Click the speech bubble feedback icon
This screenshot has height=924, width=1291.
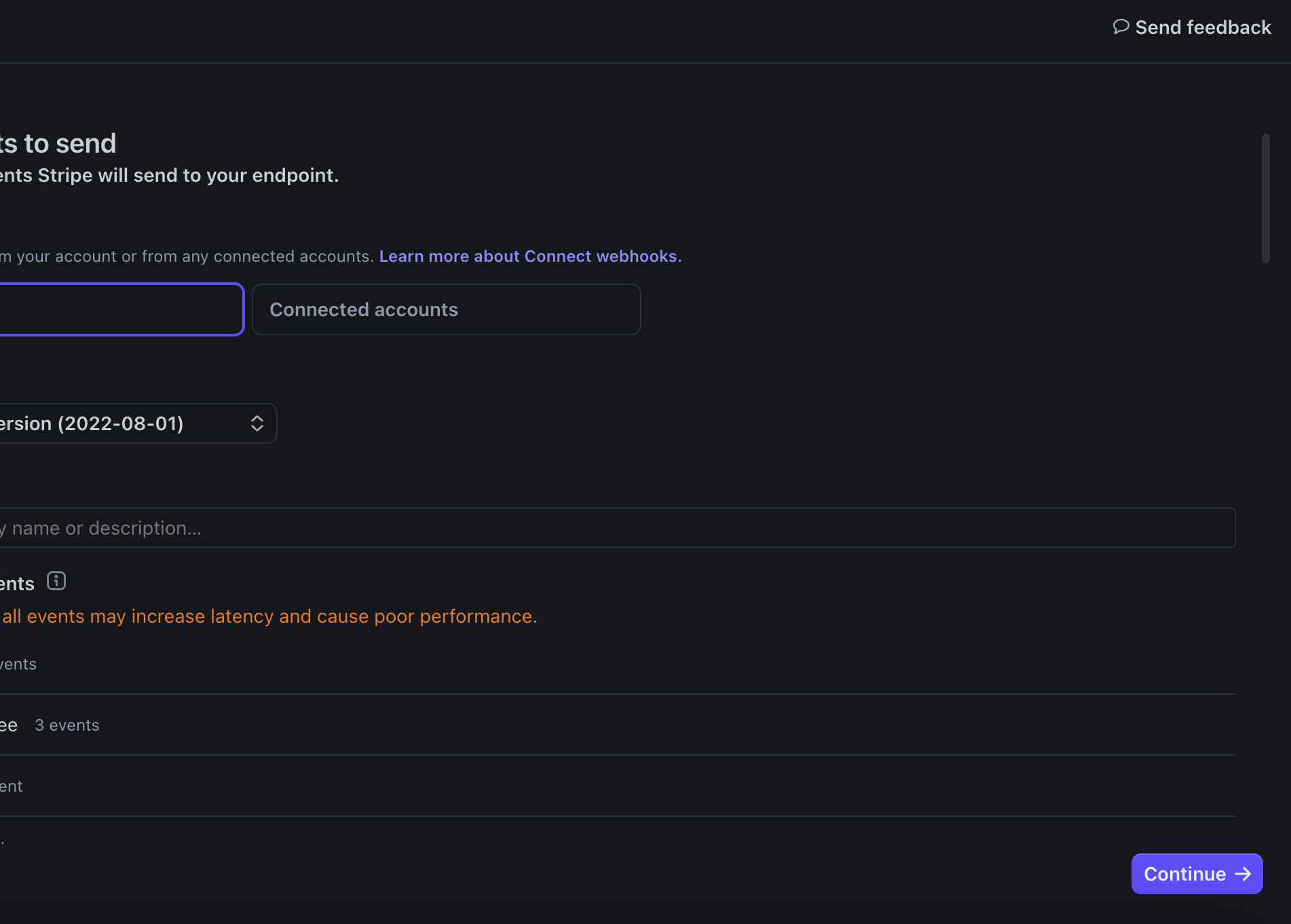click(x=1121, y=27)
